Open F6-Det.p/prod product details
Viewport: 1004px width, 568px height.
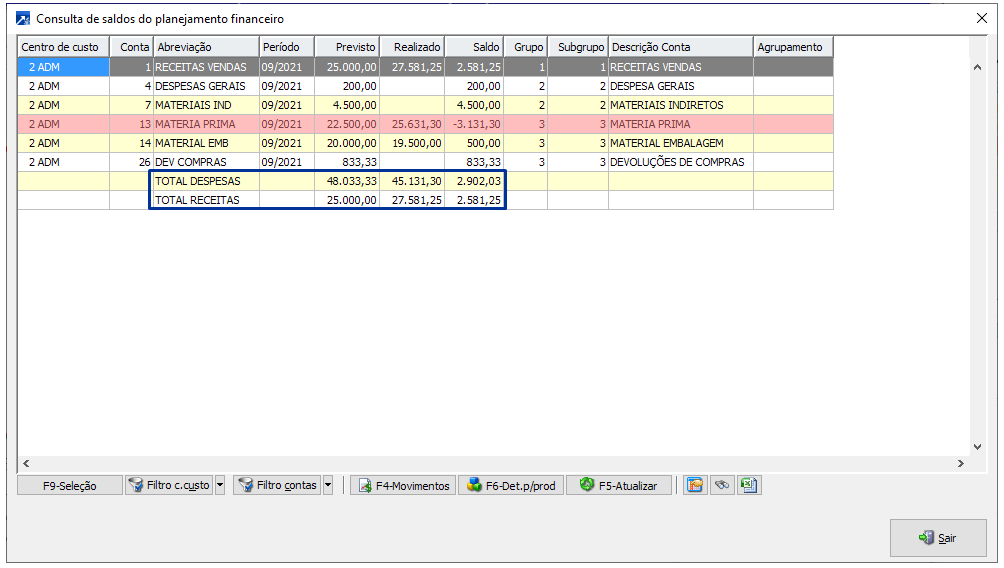point(510,485)
